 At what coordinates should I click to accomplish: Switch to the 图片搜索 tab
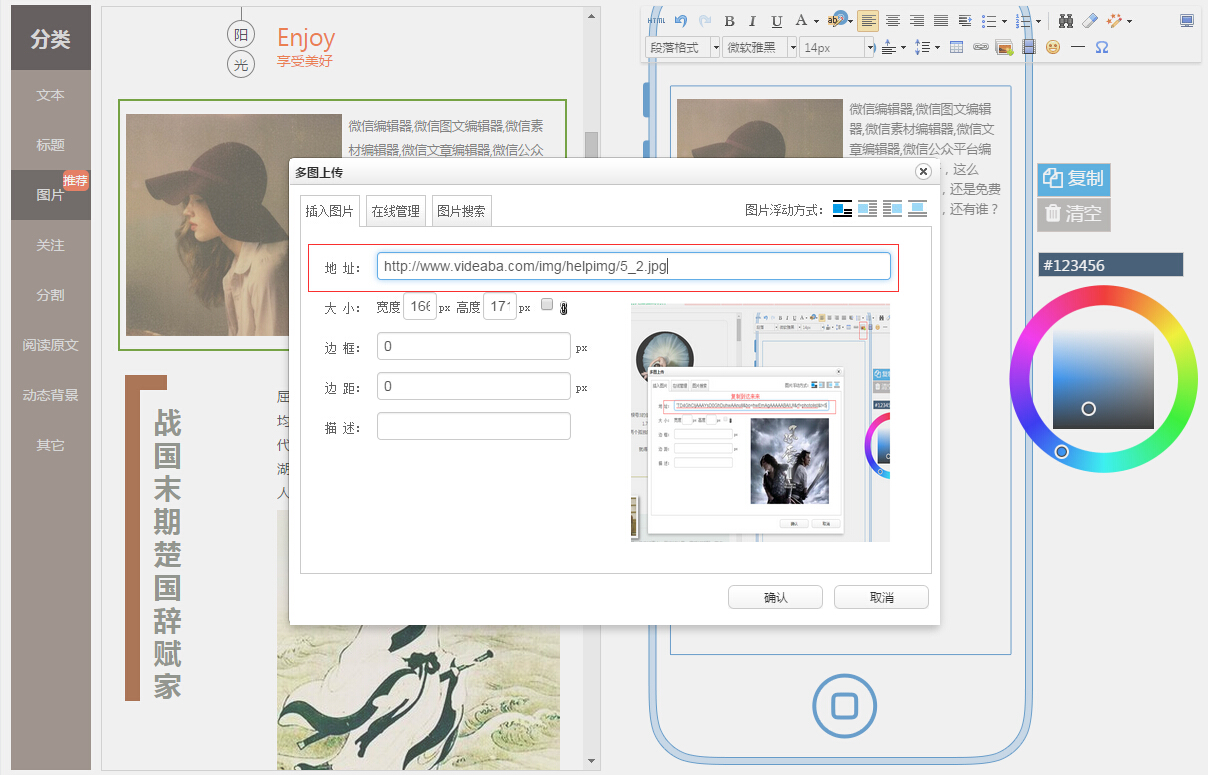pyautogui.click(x=461, y=211)
